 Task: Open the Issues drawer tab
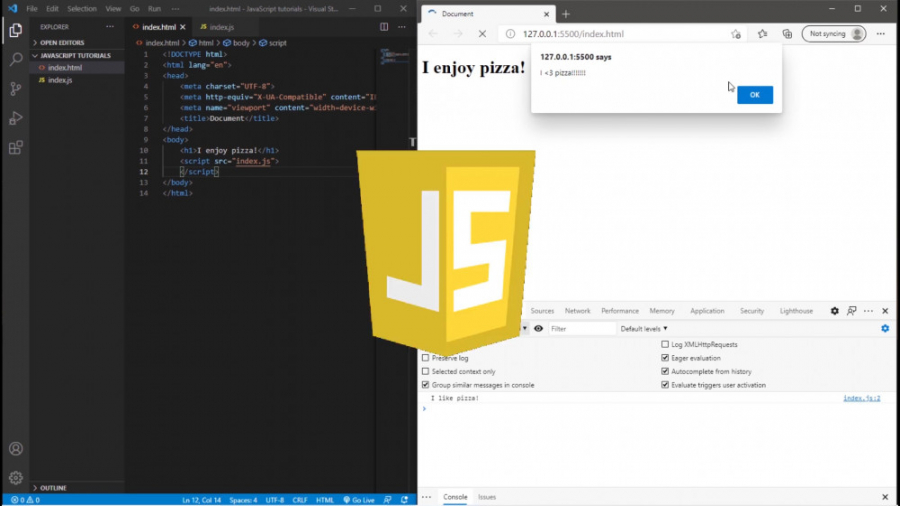coord(487,497)
